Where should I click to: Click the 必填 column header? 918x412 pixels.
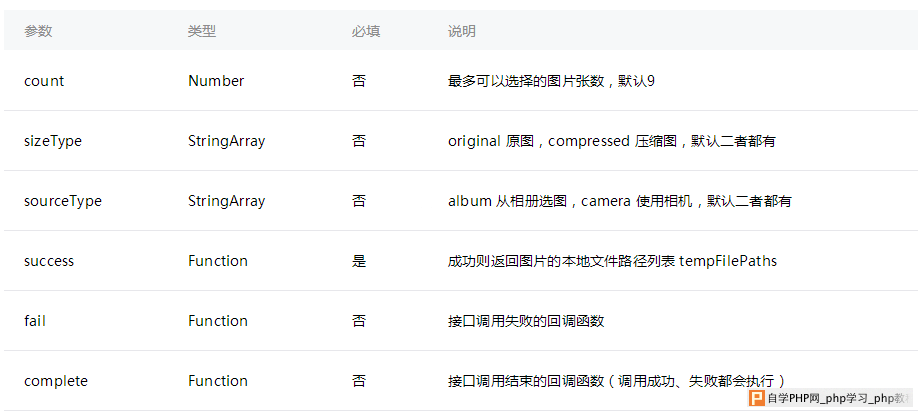366,32
